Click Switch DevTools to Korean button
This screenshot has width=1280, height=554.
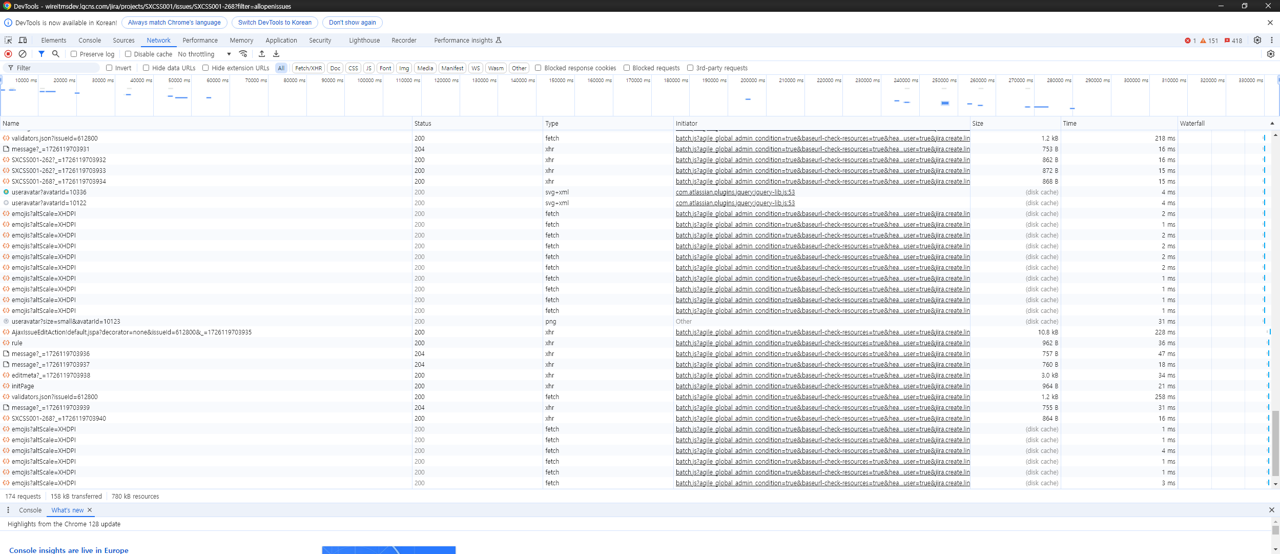point(275,22)
